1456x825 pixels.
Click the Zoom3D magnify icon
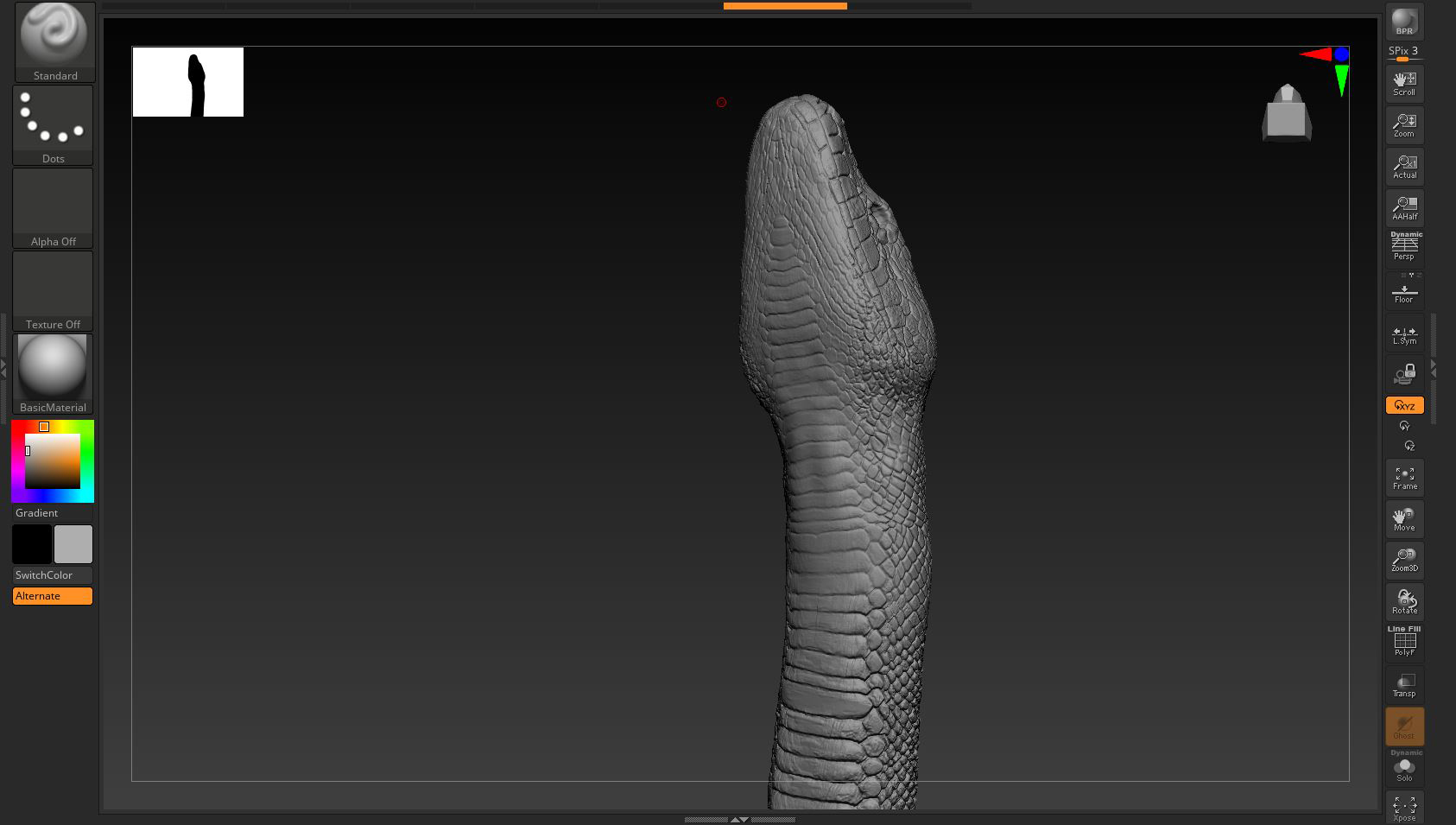coord(1404,560)
